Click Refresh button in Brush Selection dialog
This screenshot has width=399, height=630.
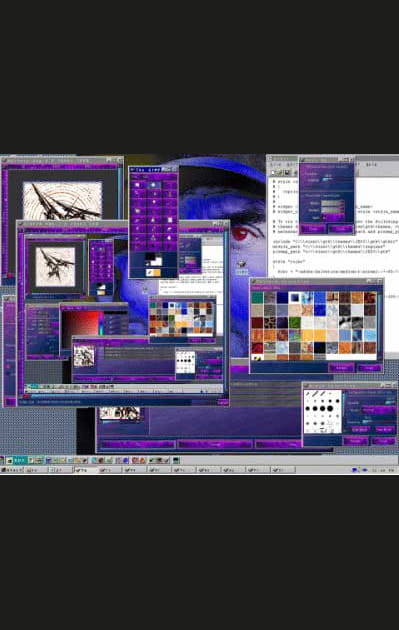tap(356, 441)
